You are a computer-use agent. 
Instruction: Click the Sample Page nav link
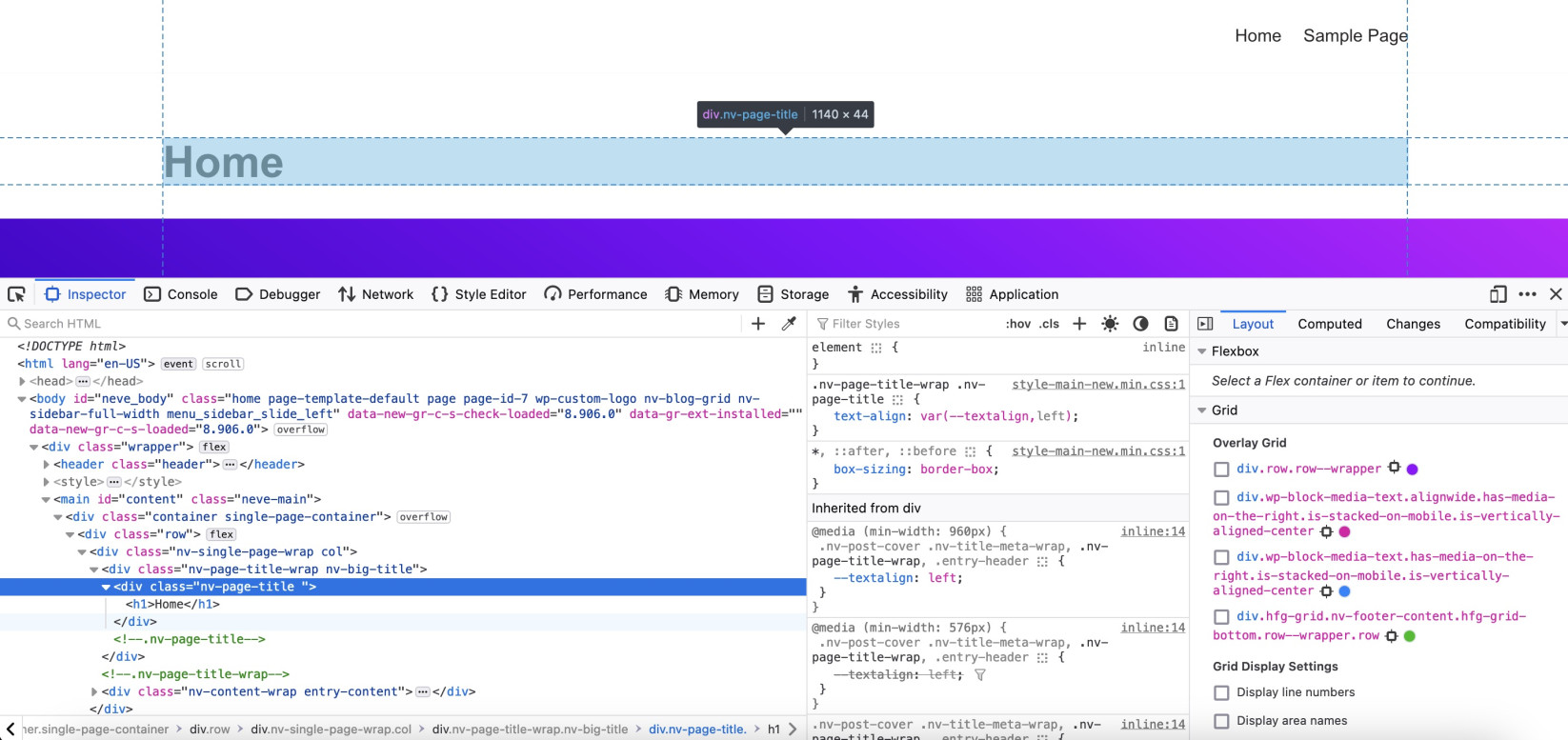click(x=1356, y=35)
